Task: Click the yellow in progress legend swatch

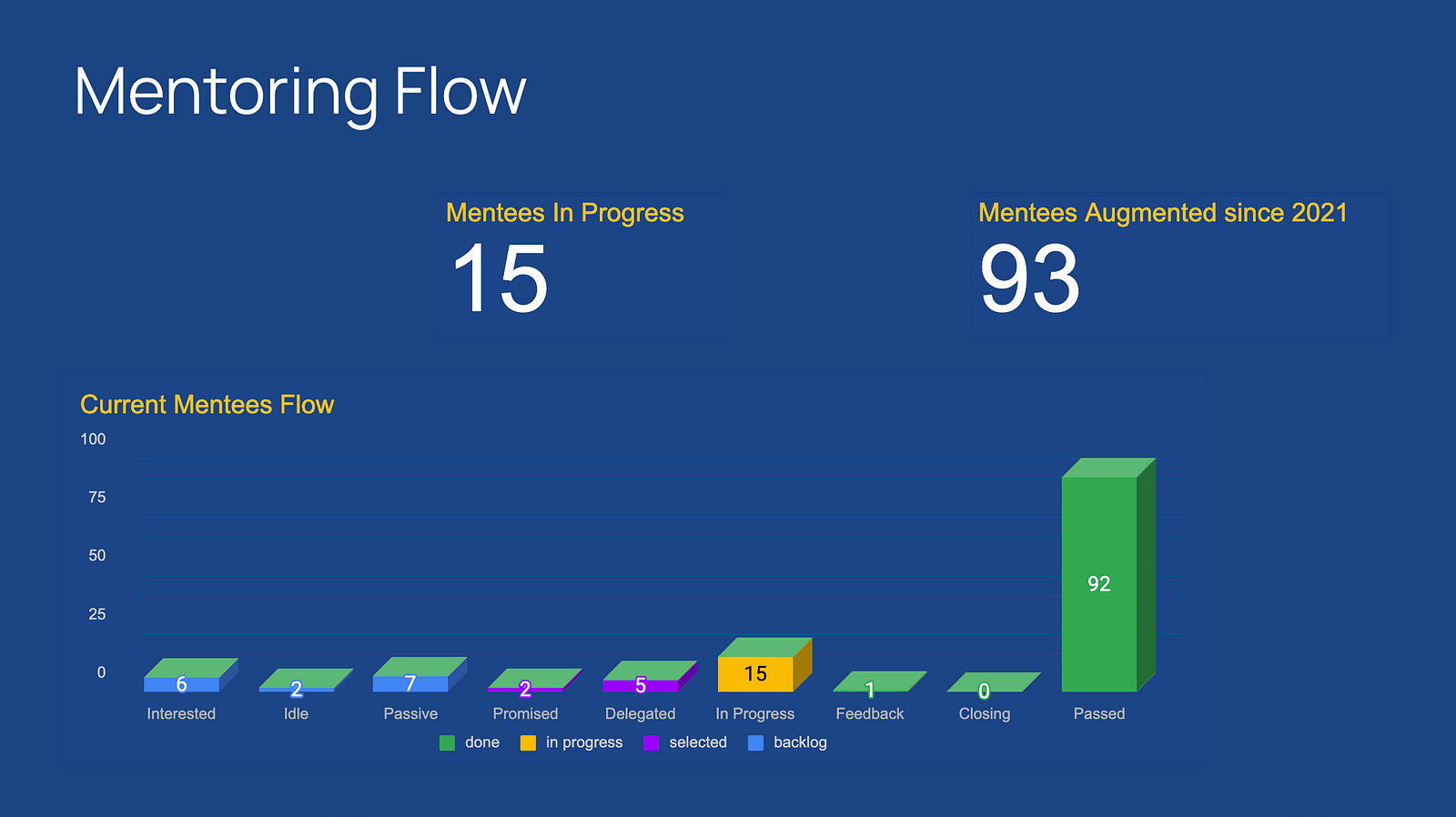Action: tap(528, 742)
